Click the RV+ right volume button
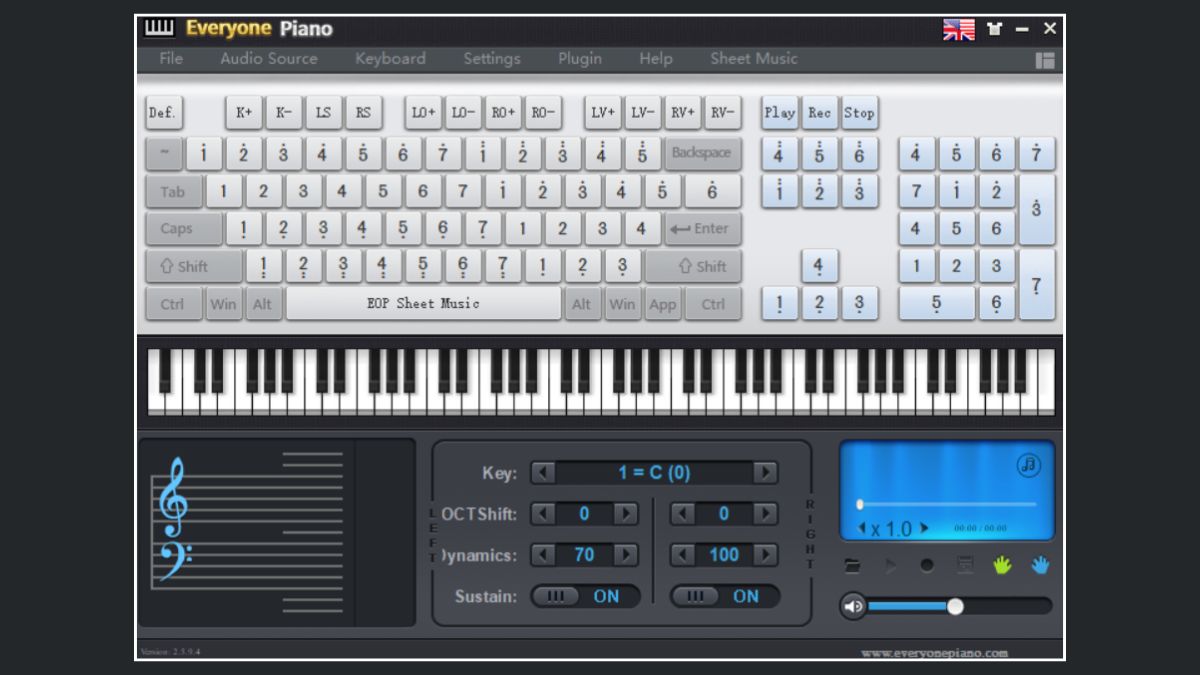This screenshot has width=1200, height=675. tap(683, 113)
